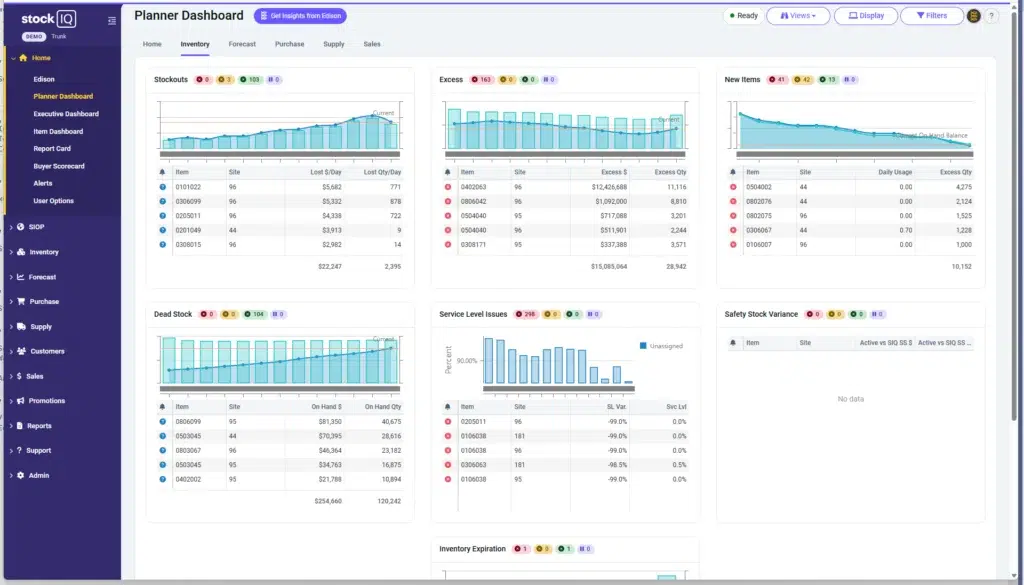
Task: Open Alerts in the sidebar
Action: pos(42,183)
